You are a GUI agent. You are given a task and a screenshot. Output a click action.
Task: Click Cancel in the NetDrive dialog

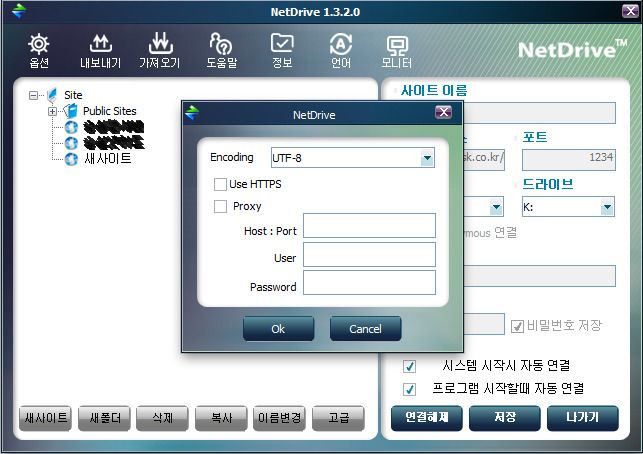pyautogui.click(x=365, y=329)
